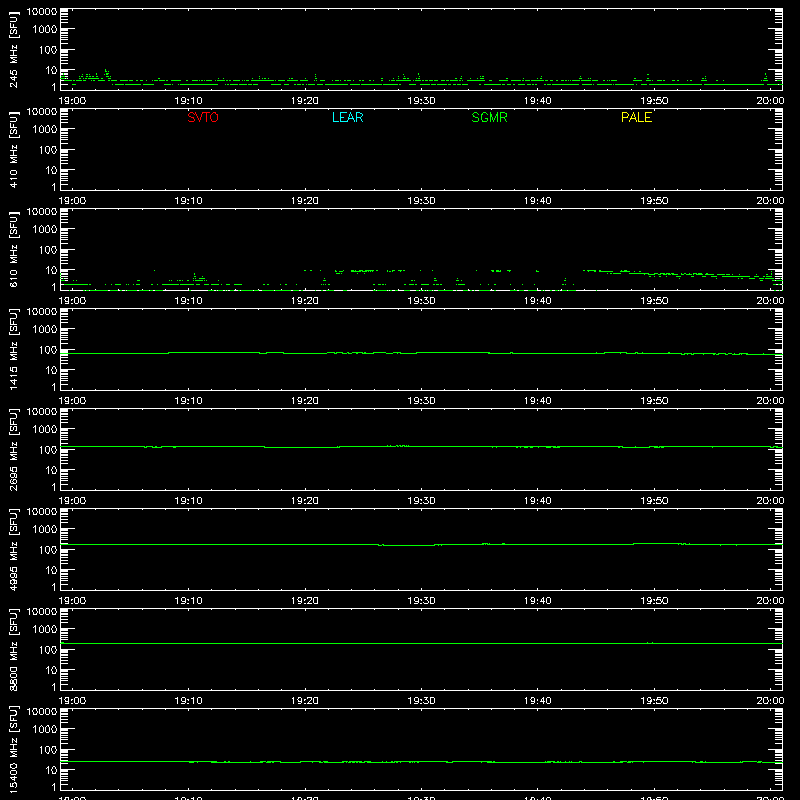
Task: Click the 8800 MHz [SFU] axis title
Action: (14, 649)
